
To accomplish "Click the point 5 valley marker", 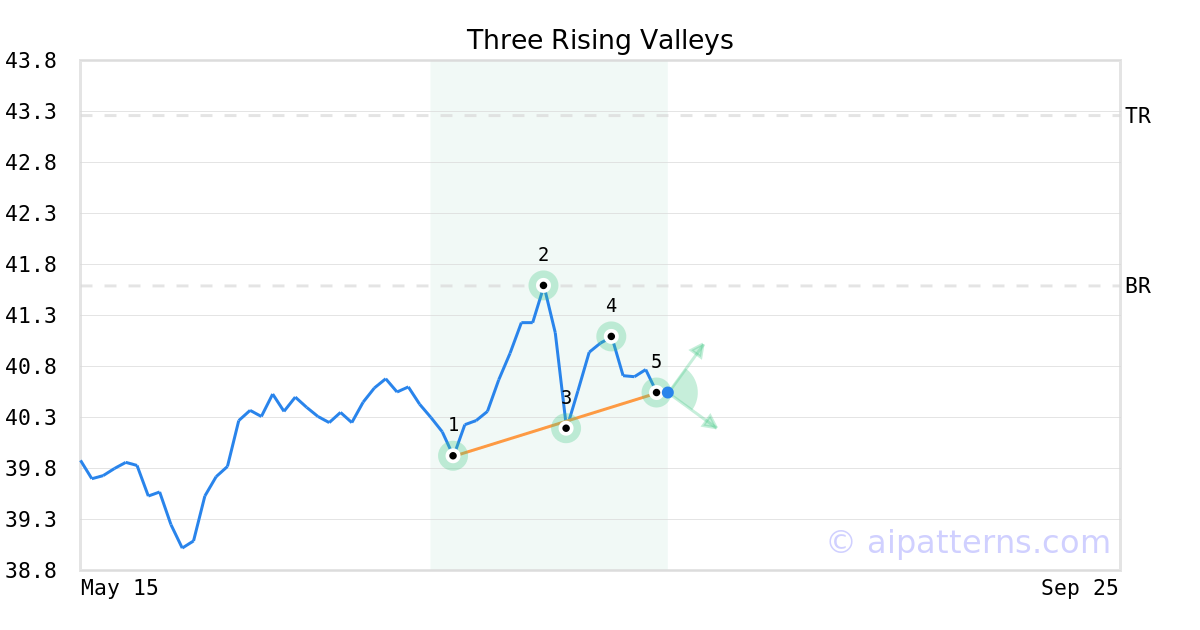I will (x=656, y=392).
